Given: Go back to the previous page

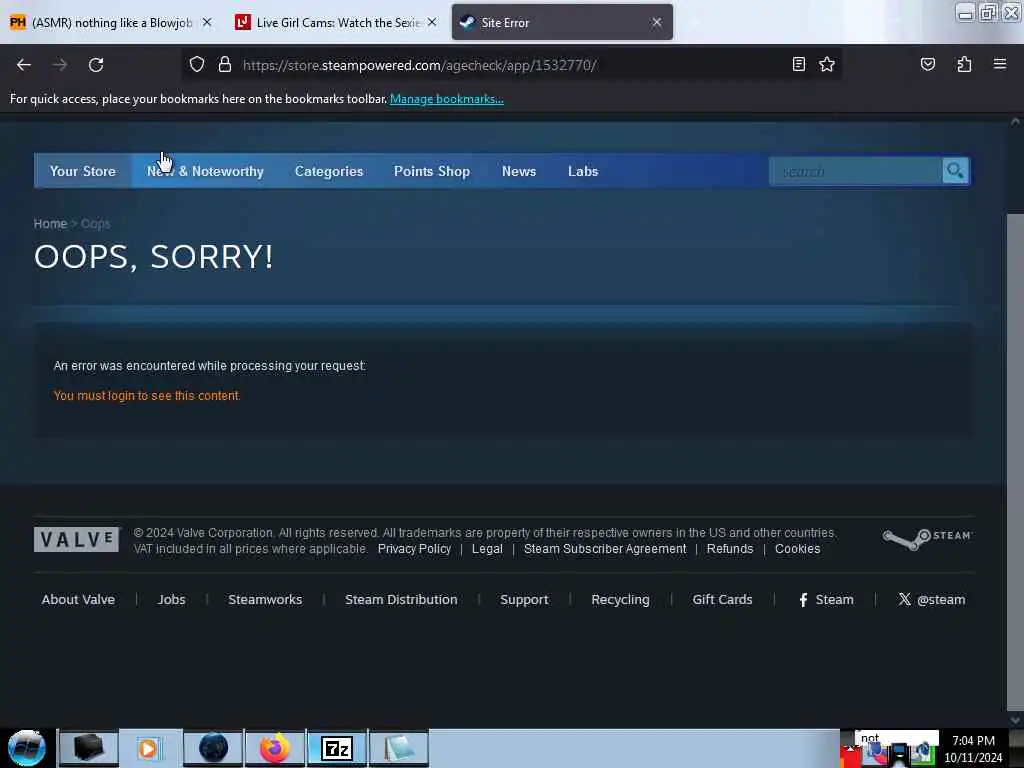Looking at the screenshot, I should [24, 65].
